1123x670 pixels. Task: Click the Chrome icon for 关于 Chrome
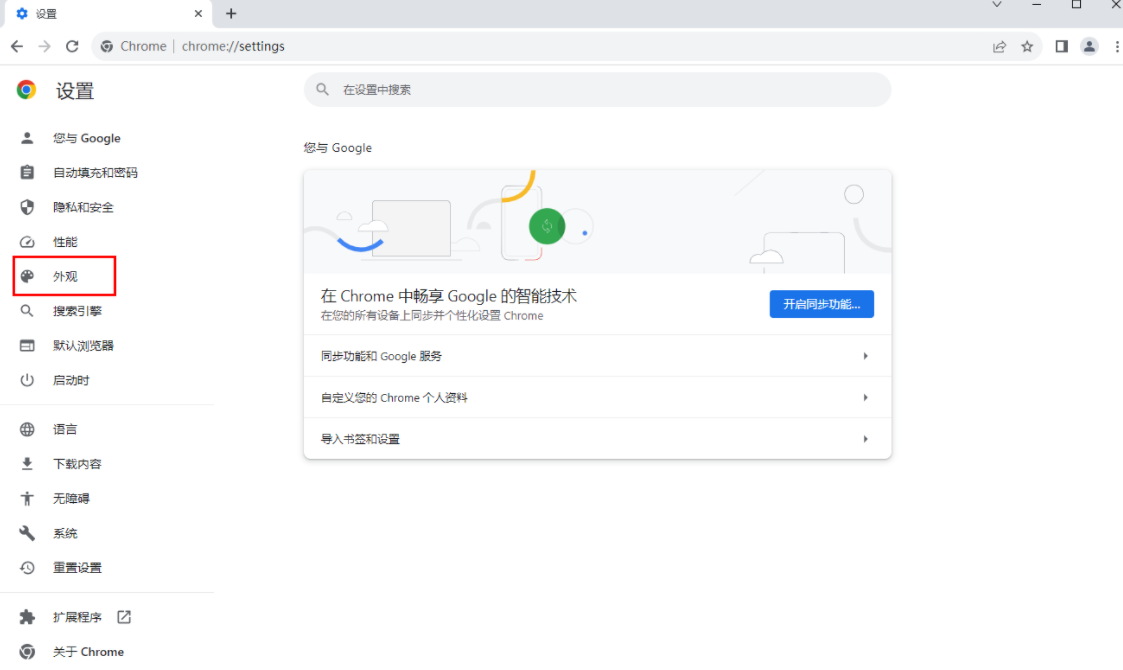click(27, 651)
